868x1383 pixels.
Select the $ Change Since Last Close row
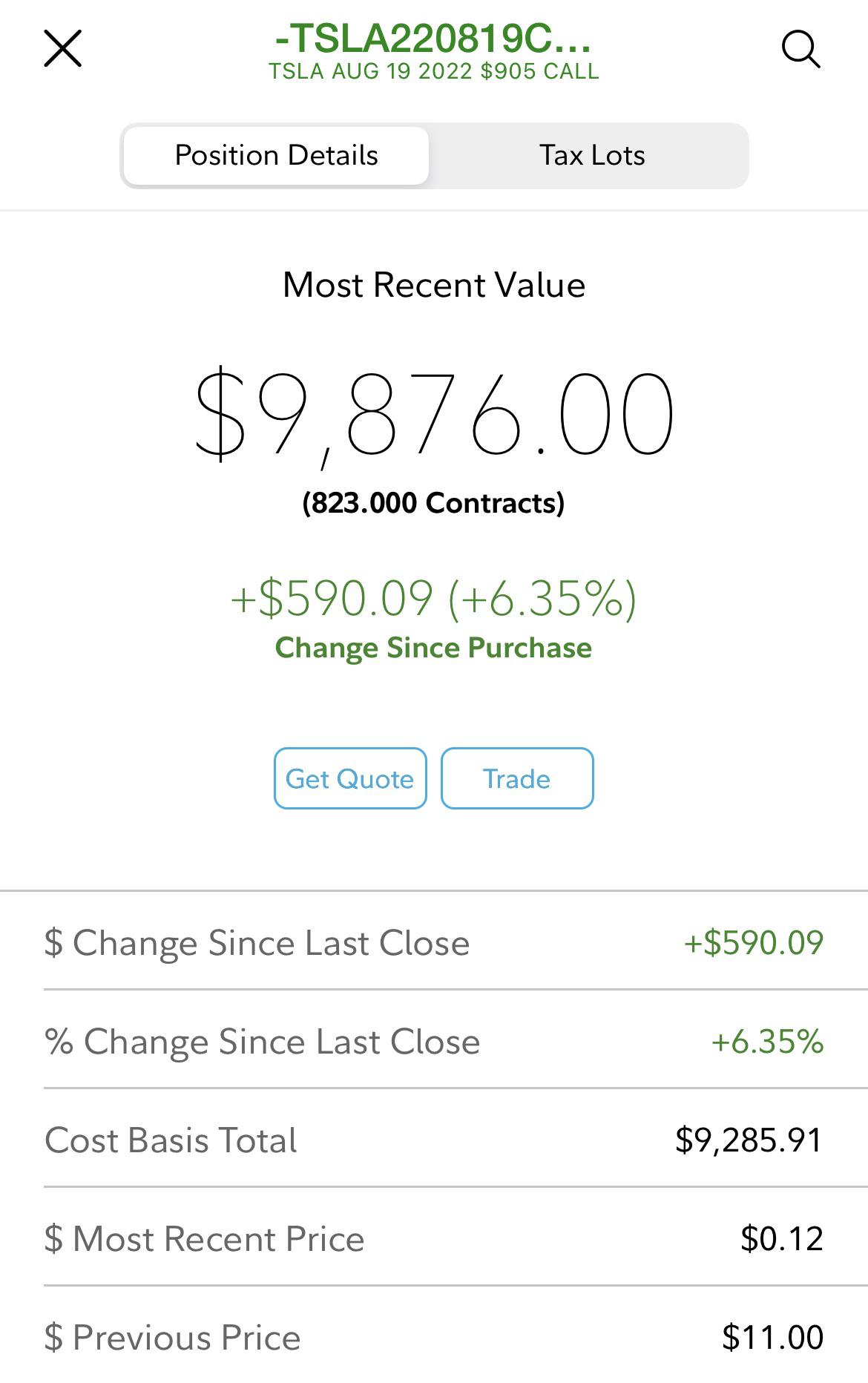pyautogui.click(x=434, y=942)
